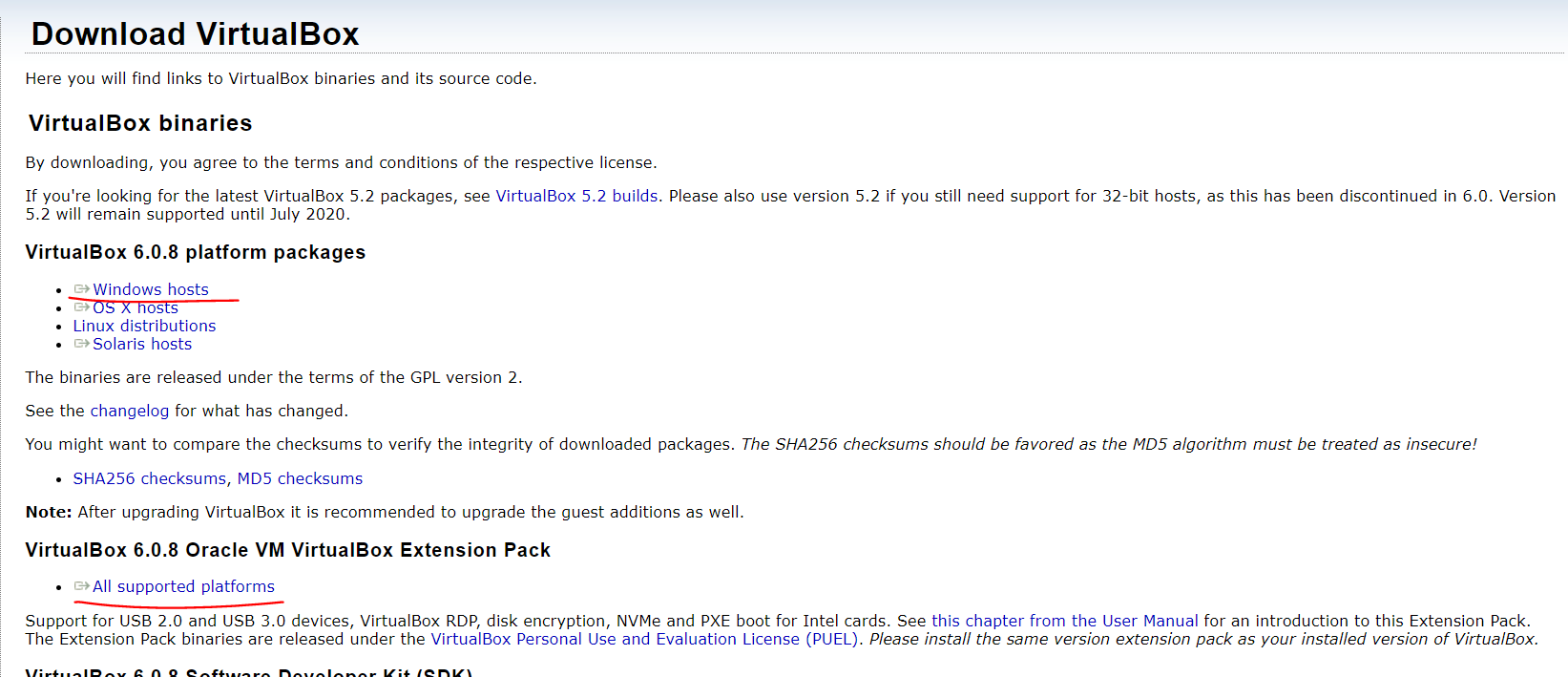Click the external-link icon beside All supported platforms
Image resolution: width=1568 pixels, height=677 pixels.
click(82, 586)
